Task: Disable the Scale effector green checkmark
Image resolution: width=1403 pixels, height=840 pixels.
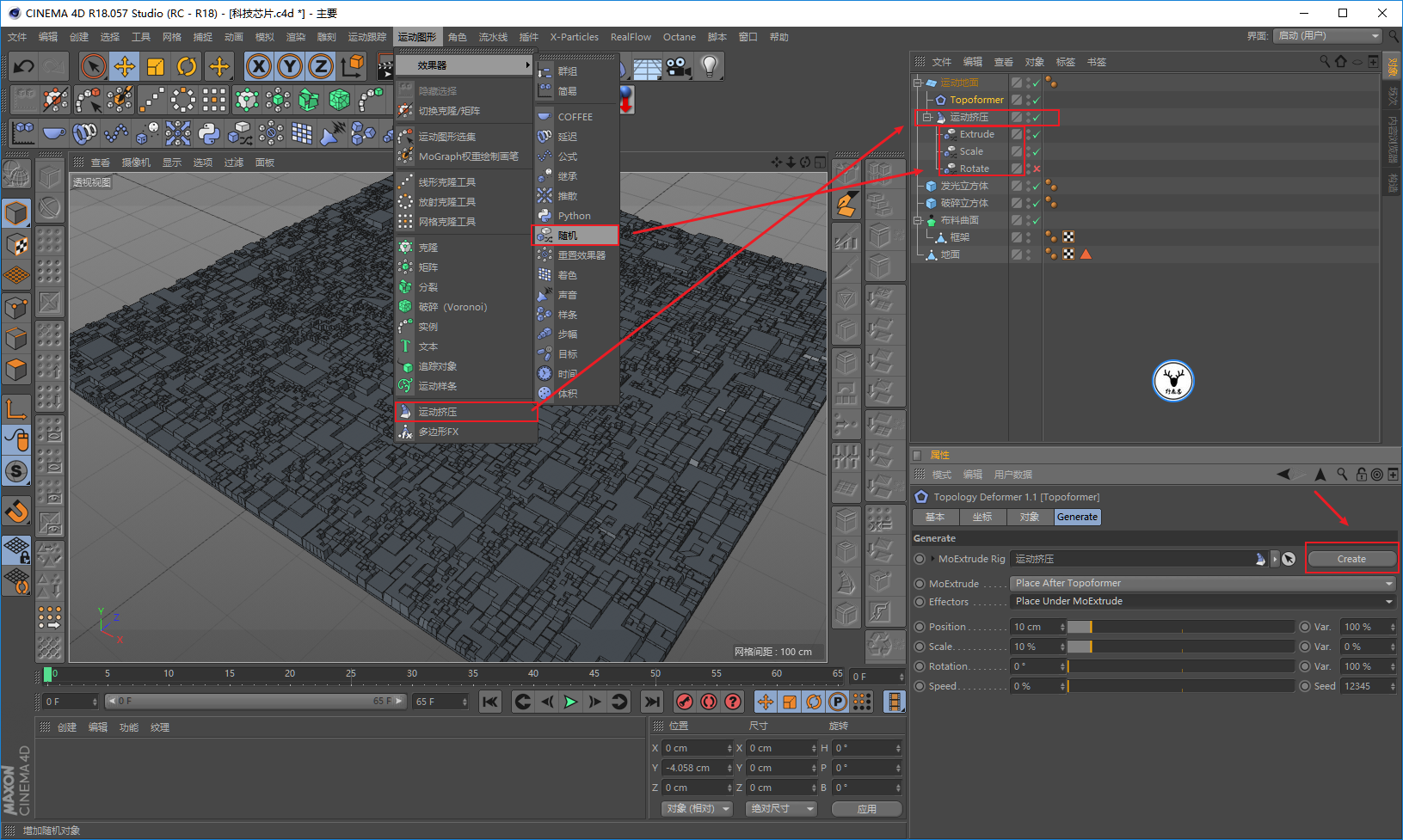Action: coord(1037,151)
